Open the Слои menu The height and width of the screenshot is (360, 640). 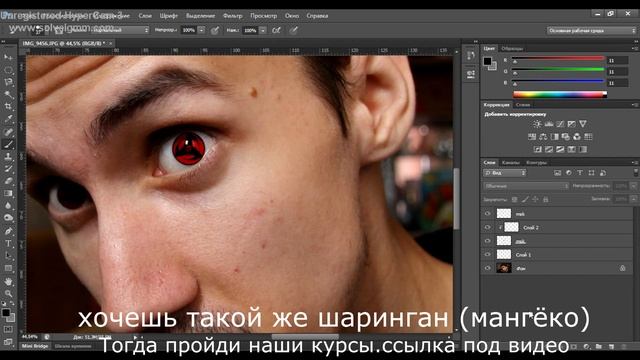point(145,16)
